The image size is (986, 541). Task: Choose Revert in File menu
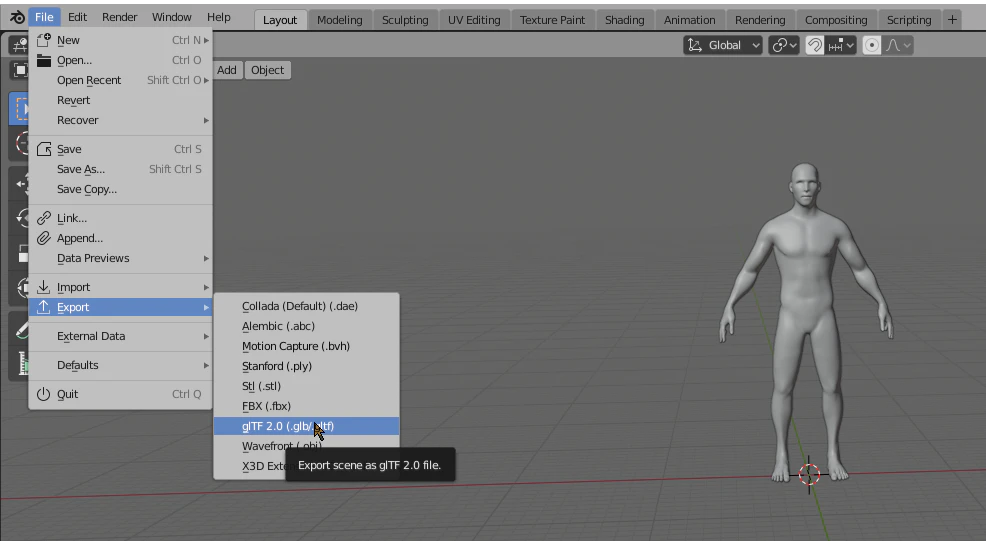click(120, 101)
